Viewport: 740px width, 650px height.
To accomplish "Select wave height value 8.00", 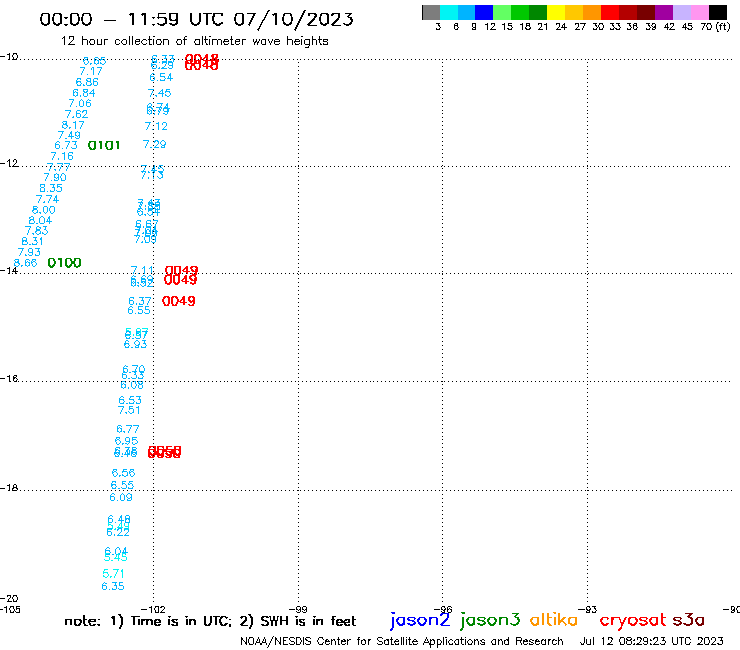I will point(43,210).
